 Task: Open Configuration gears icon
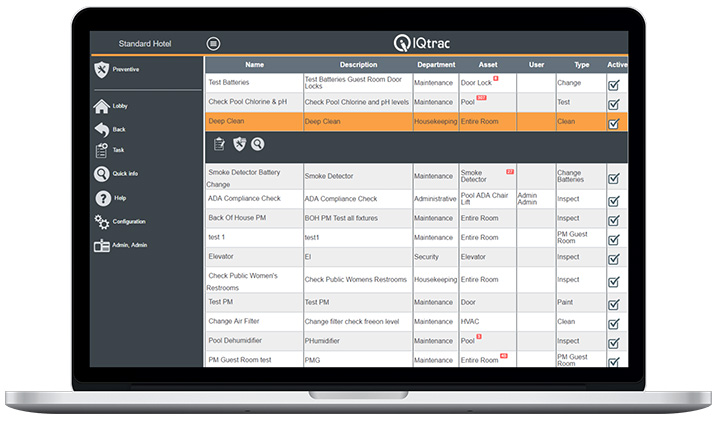(x=101, y=221)
